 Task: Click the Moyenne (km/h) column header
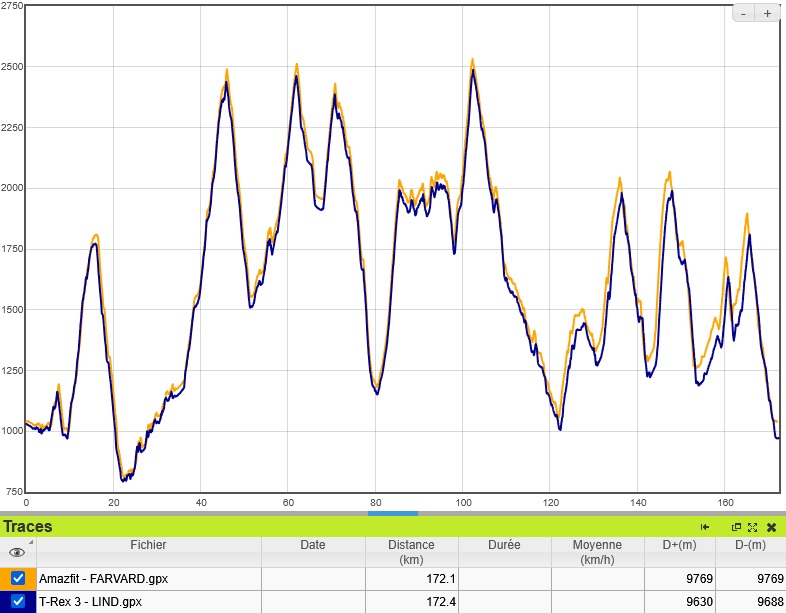tap(597, 551)
